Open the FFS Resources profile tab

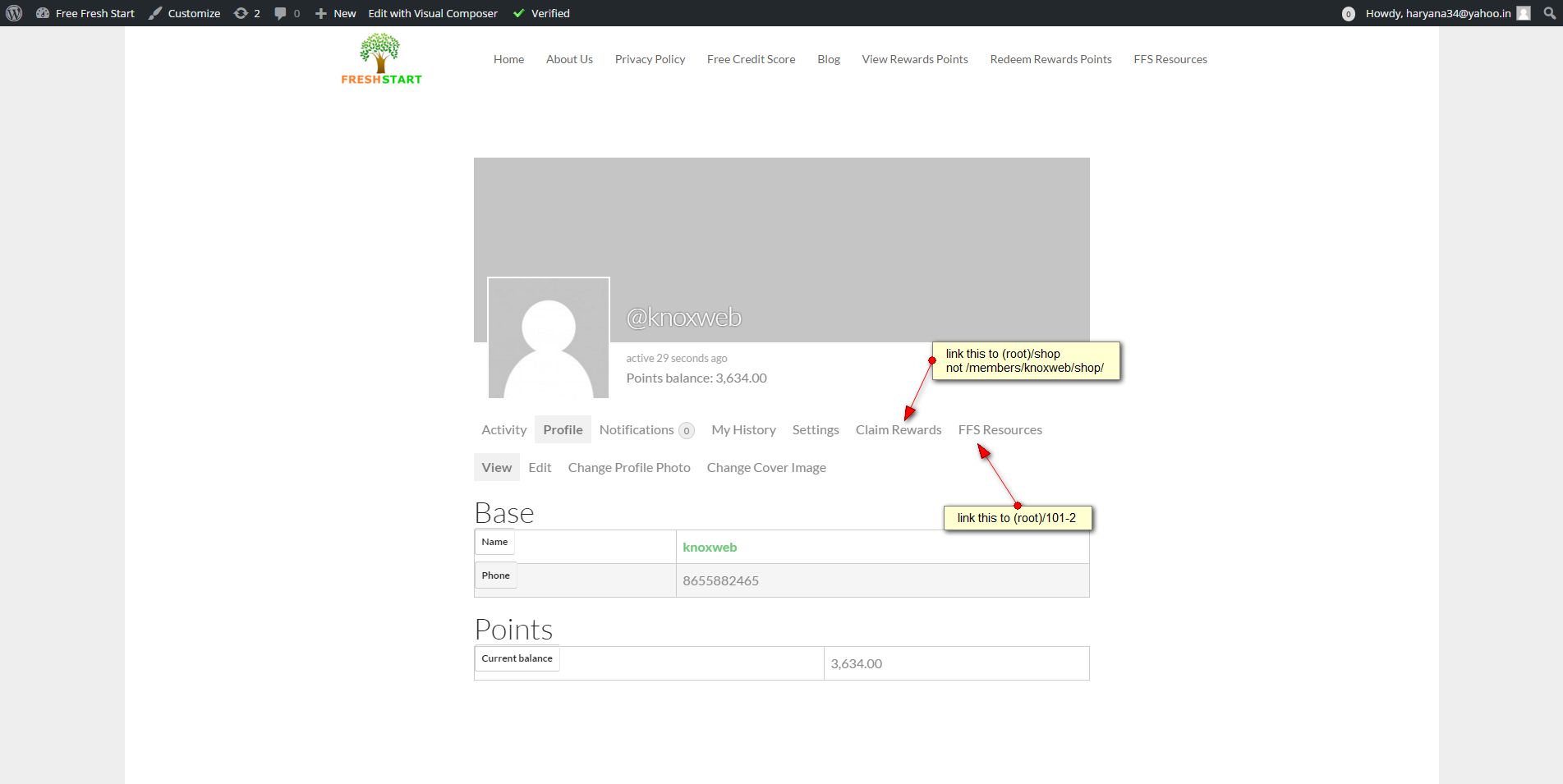pyautogui.click(x=1000, y=429)
